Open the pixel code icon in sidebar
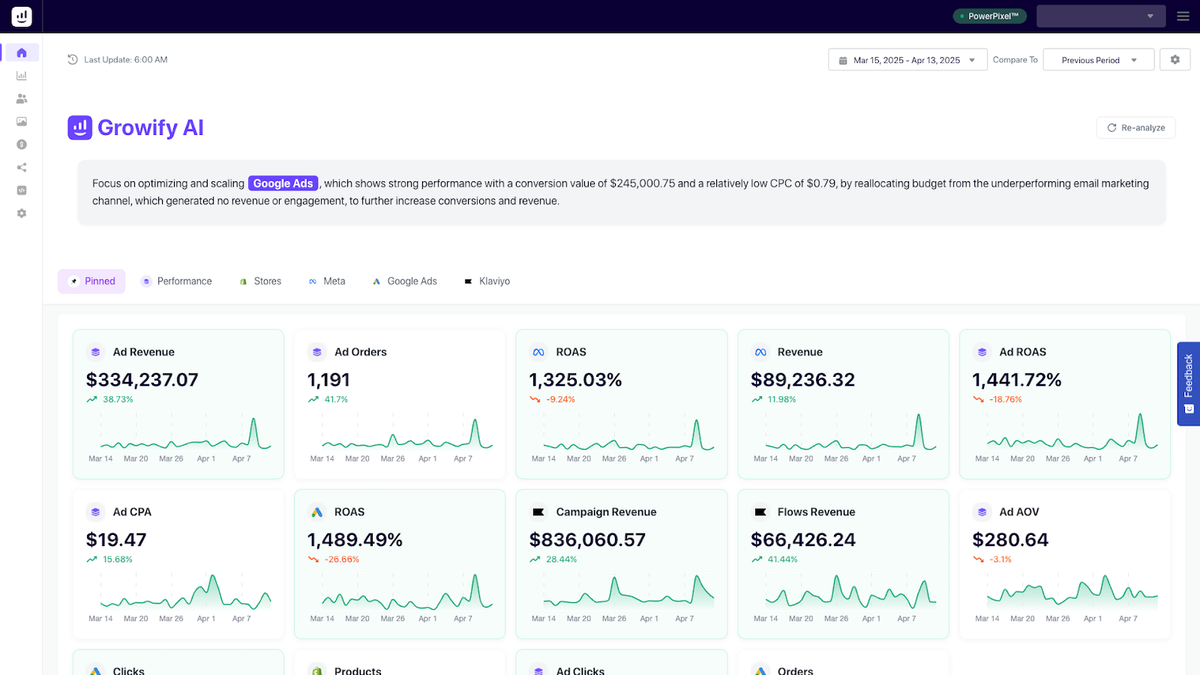Image resolution: width=1200 pixels, height=675 pixels. 21,190
